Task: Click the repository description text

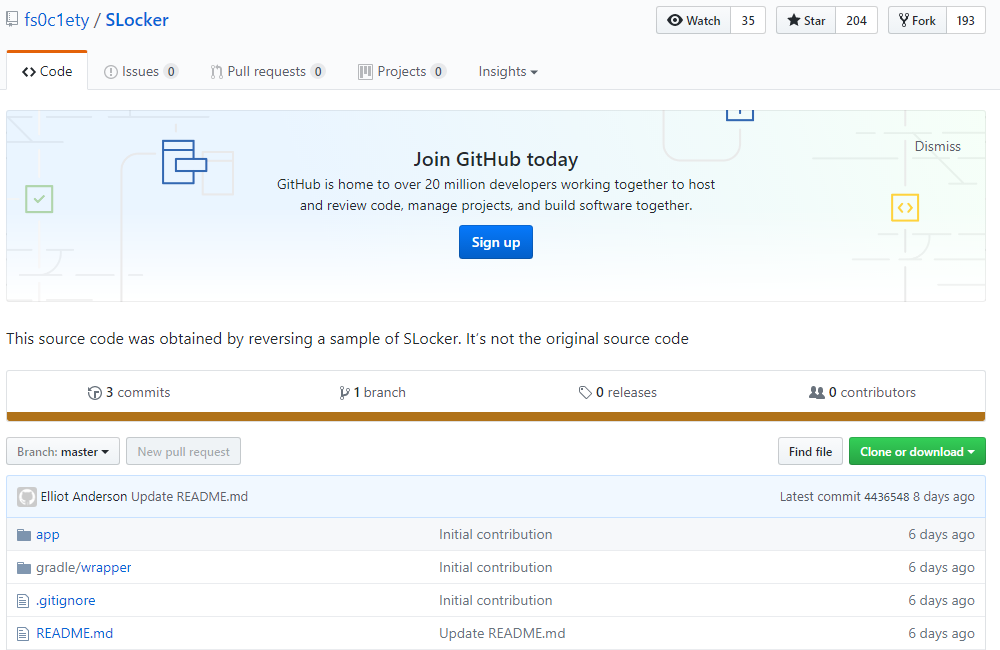Action: pyautogui.click(x=348, y=339)
